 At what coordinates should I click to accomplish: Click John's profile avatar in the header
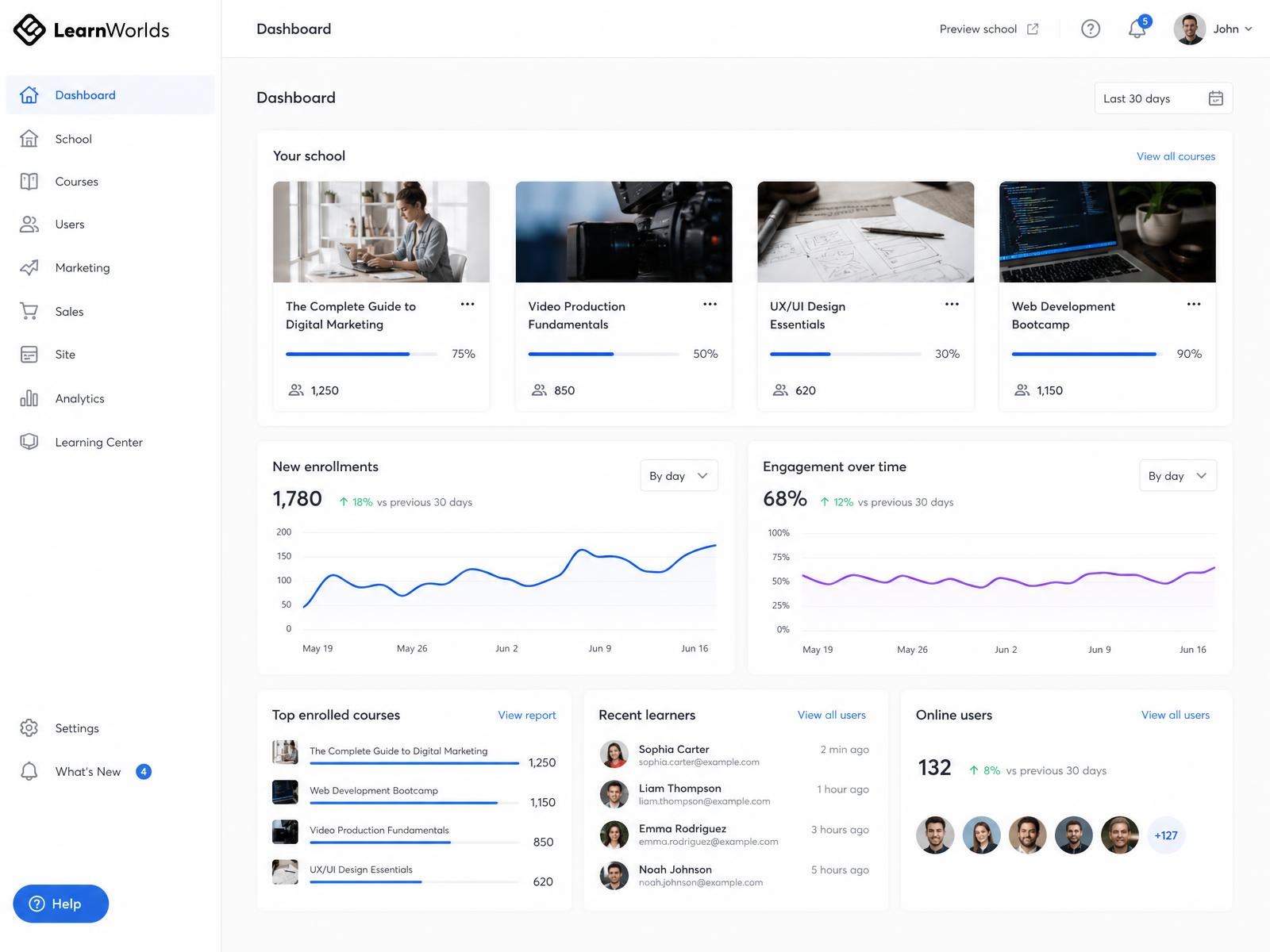point(1189,29)
